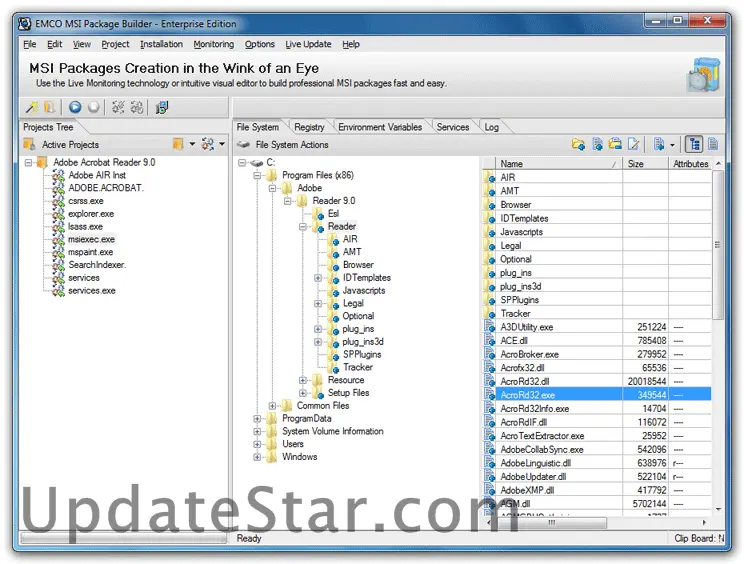The image size is (744, 564).
Task: Collapse the C: drive node
Action: (242, 163)
